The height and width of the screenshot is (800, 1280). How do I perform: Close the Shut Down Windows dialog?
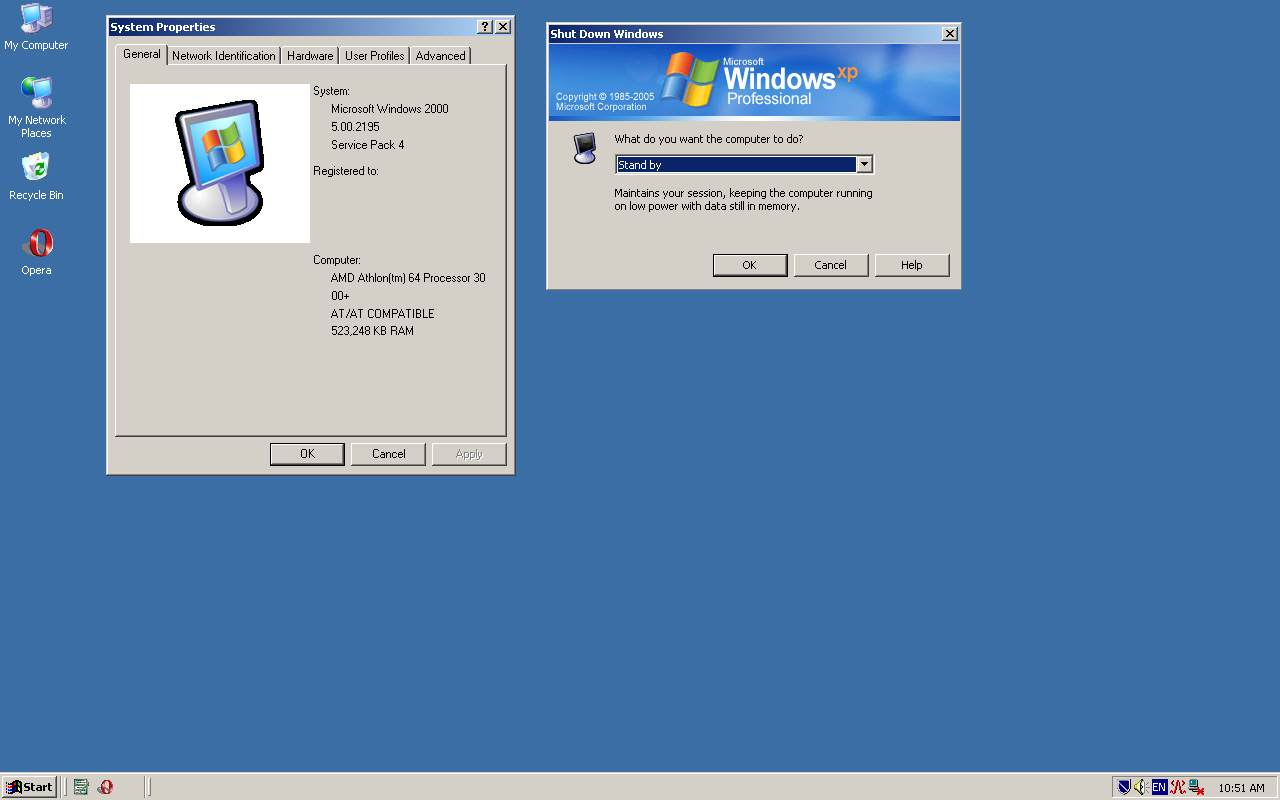tap(950, 34)
